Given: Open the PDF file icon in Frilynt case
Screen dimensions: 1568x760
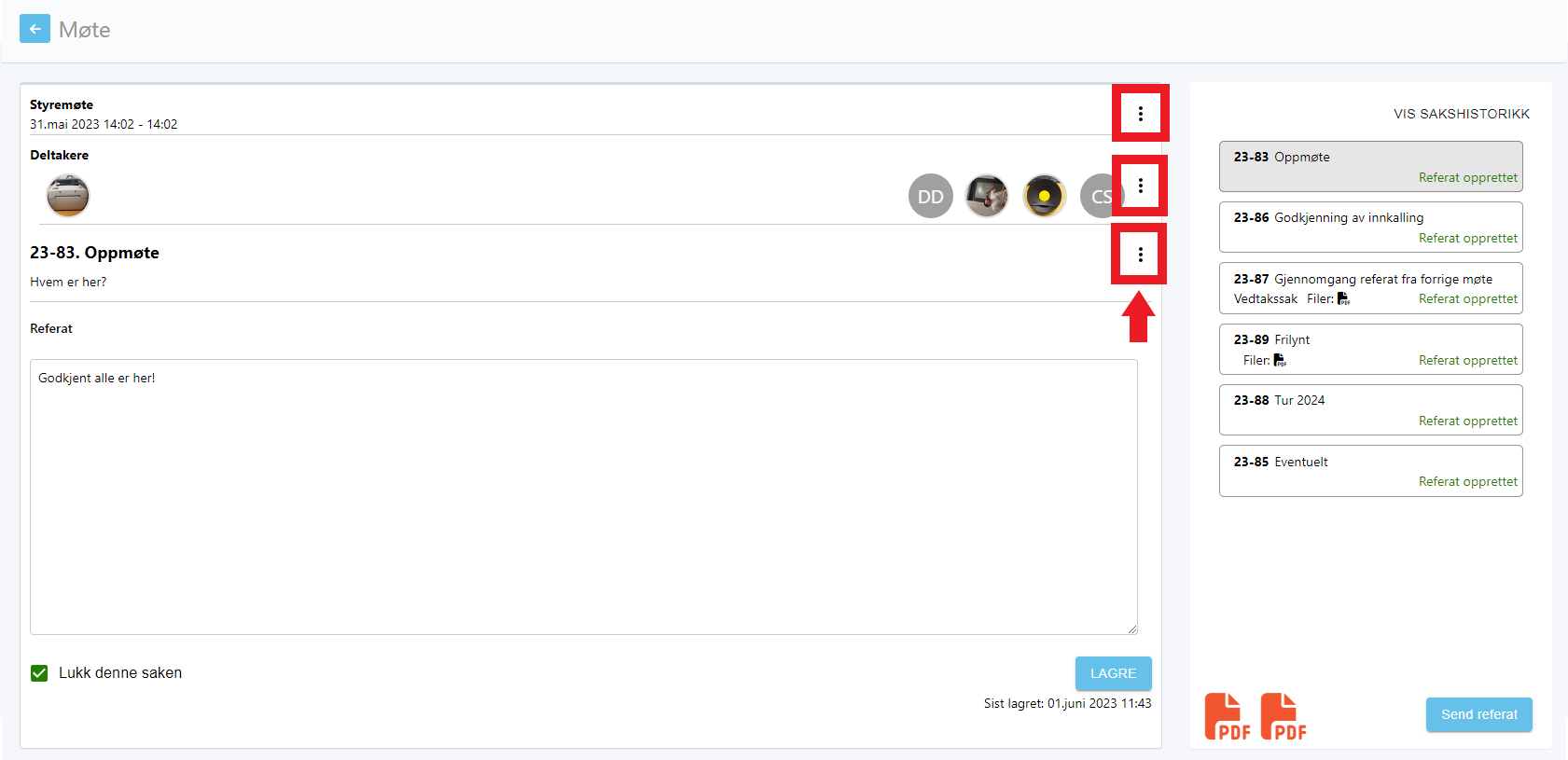Looking at the screenshot, I should click(x=1280, y=360).
